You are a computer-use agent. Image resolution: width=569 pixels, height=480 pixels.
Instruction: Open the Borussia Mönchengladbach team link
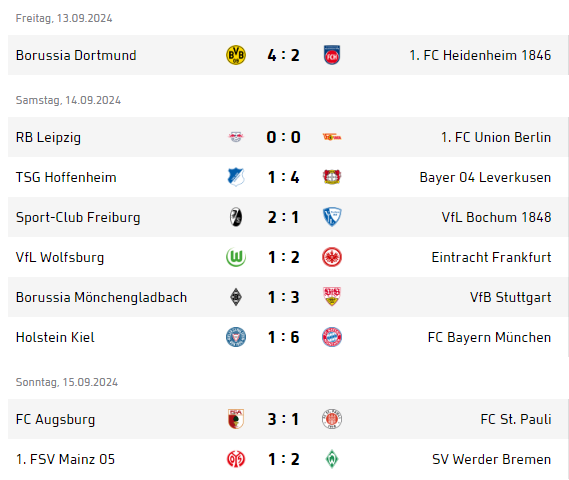[x=101, y=297]
